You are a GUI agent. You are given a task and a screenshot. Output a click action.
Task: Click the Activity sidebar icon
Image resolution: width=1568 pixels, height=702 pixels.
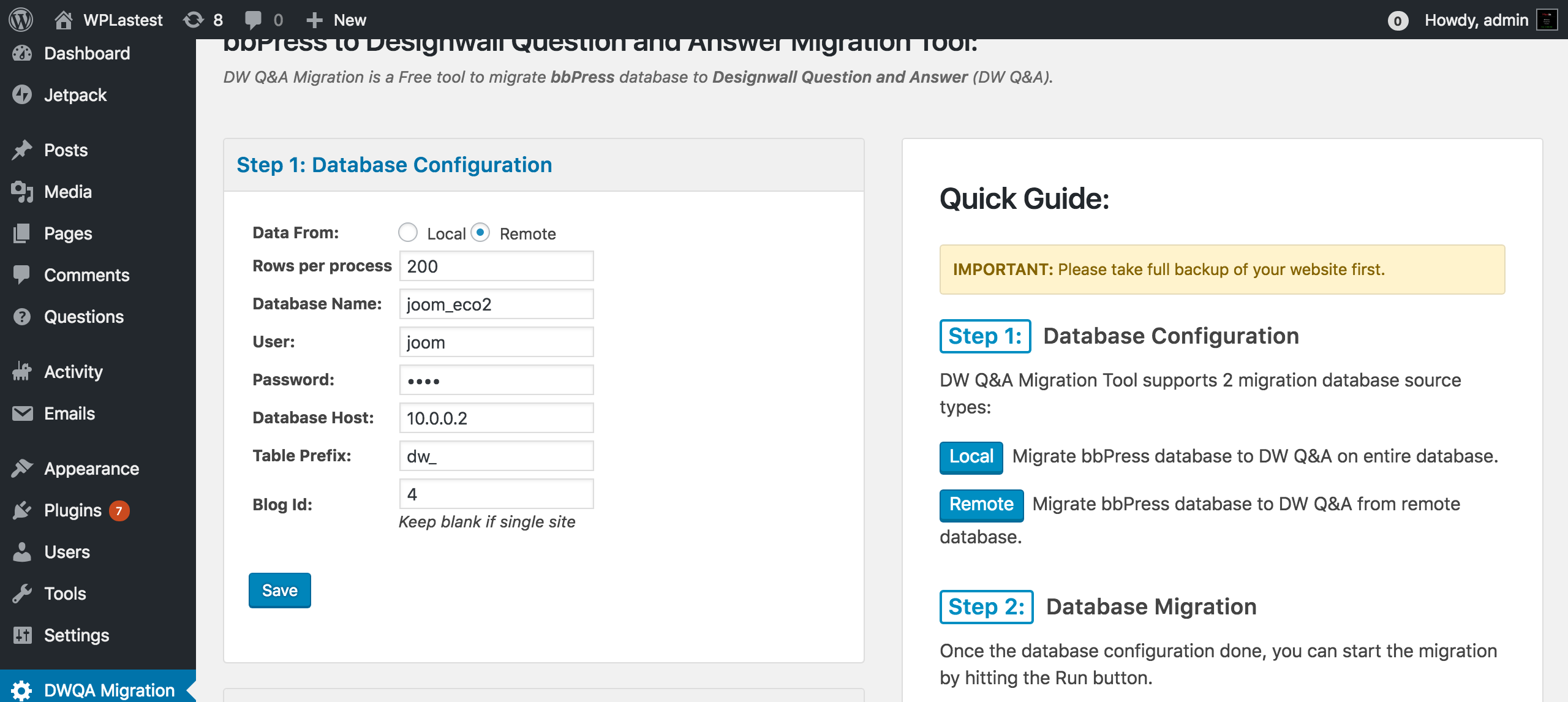[22, 372]
